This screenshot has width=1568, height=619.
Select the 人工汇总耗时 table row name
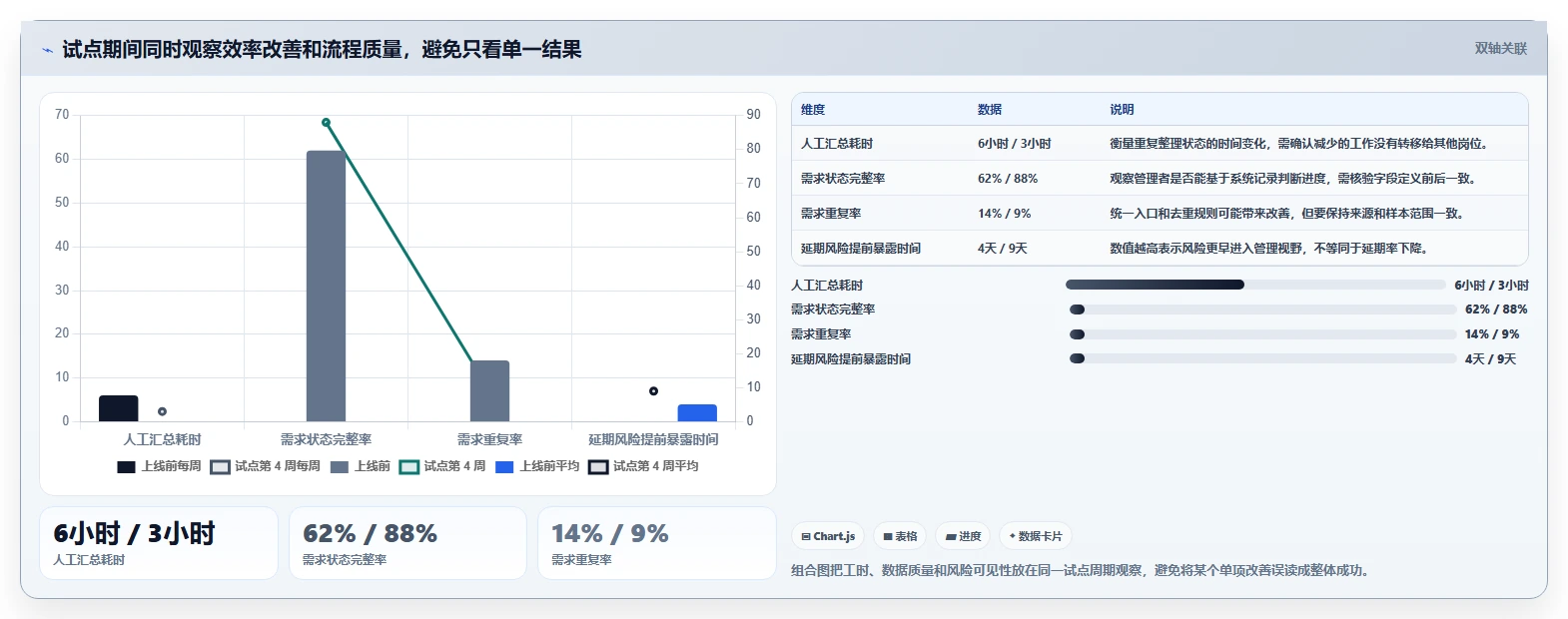pyautogui.click(x=837, y=144)
